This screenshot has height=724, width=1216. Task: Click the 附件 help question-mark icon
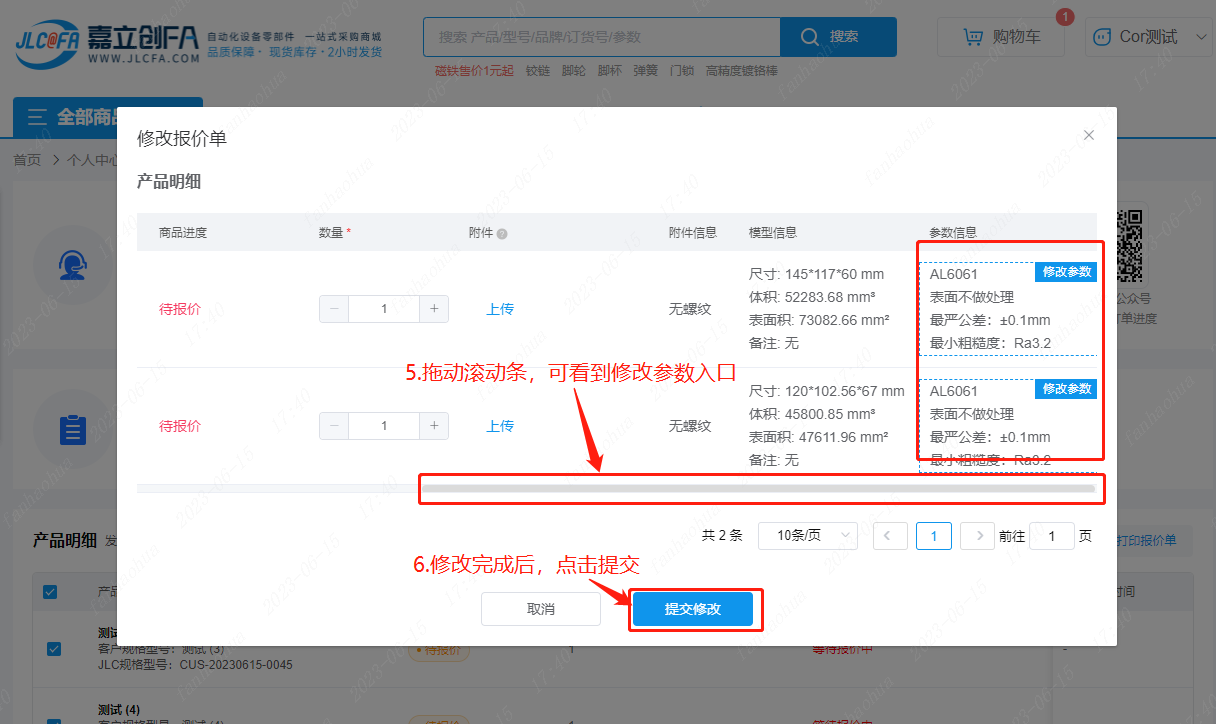[x=502, y=234]
